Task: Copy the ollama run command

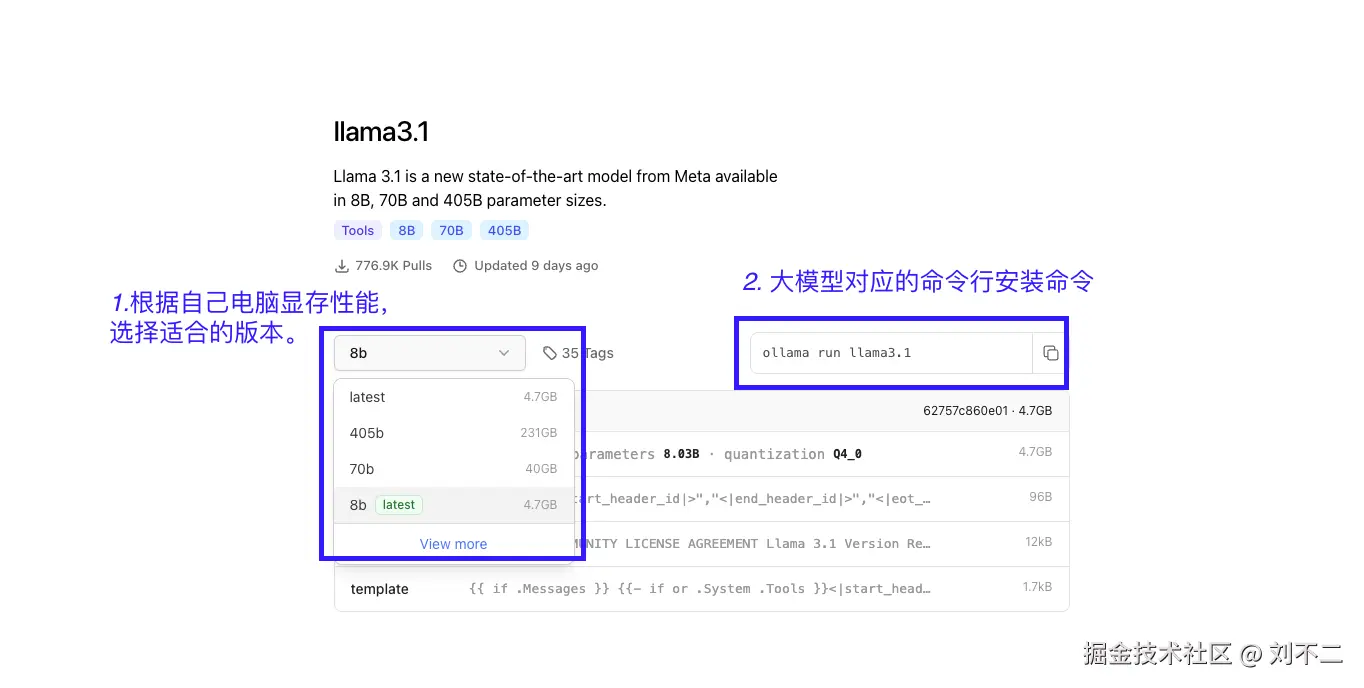Action: click(1050, 353)
